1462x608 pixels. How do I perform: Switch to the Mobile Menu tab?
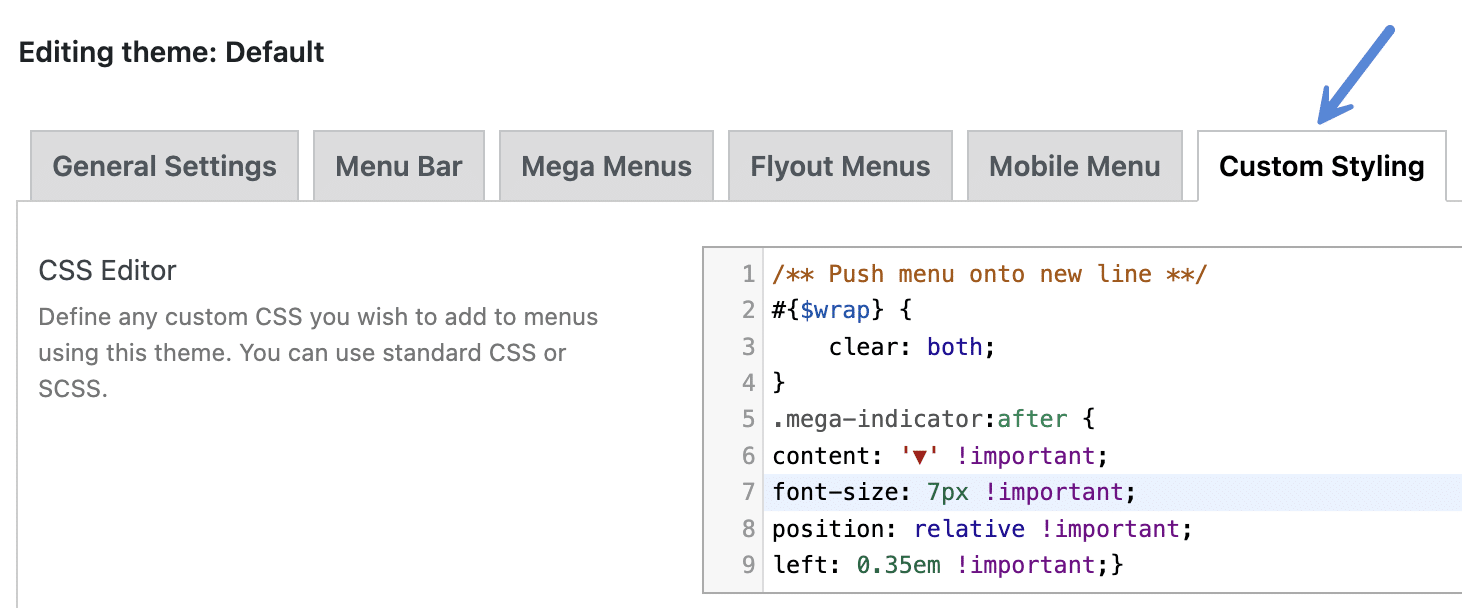[1074, 166]
